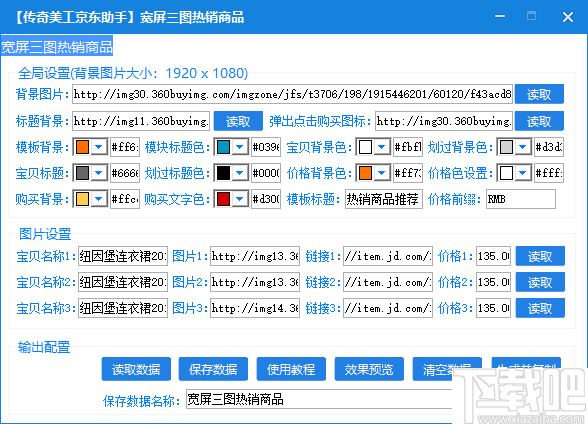Click the 图片3 URL field

[x=255, y=308]
